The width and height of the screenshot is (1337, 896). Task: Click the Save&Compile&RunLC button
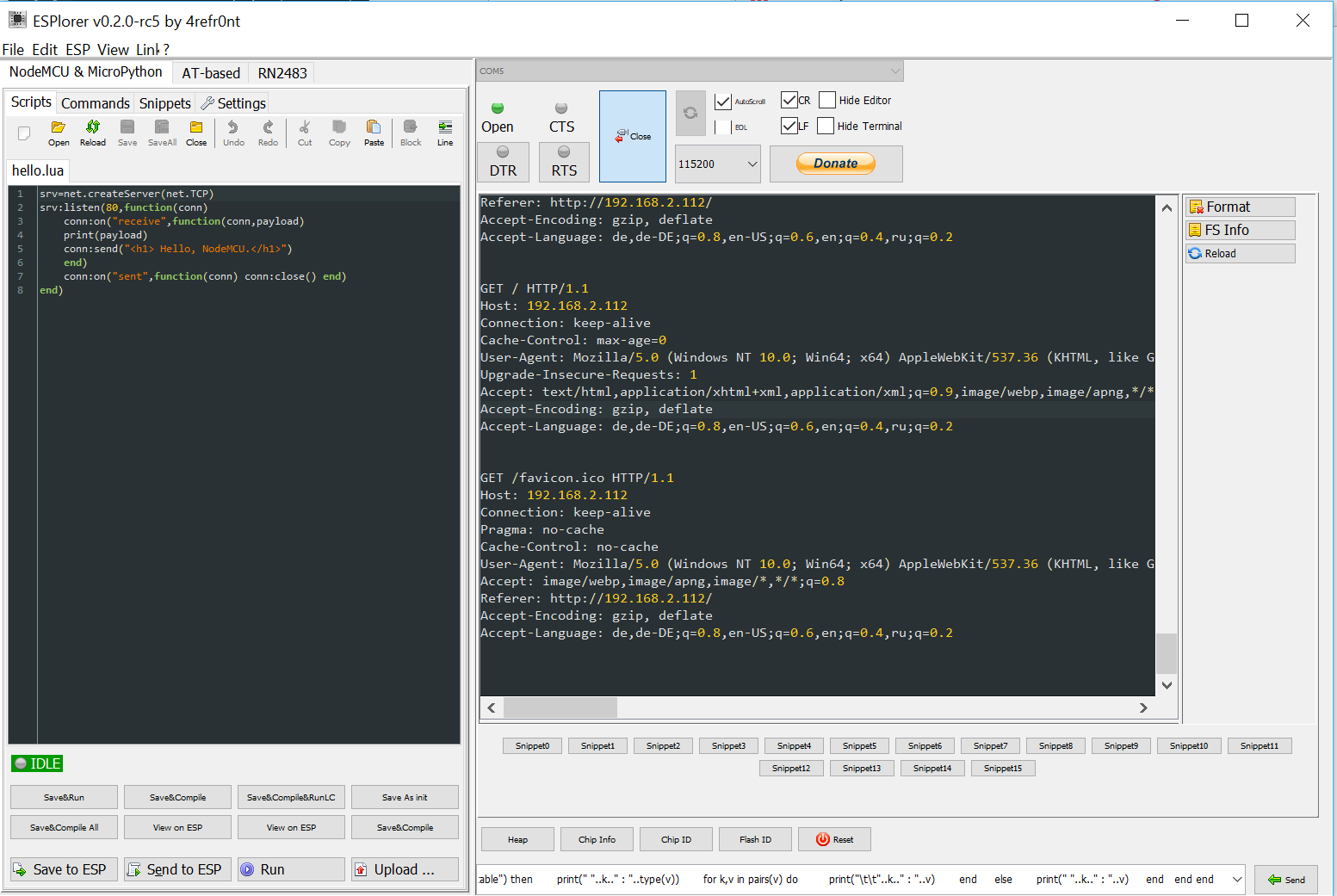pos(291,797)
